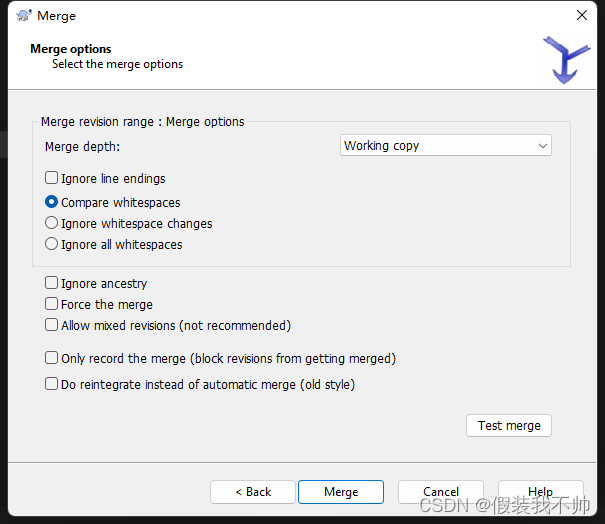Close the Merge dialog window
This screenshot has width=605, height=524.
pyautogui.click(x=582, y=15)
